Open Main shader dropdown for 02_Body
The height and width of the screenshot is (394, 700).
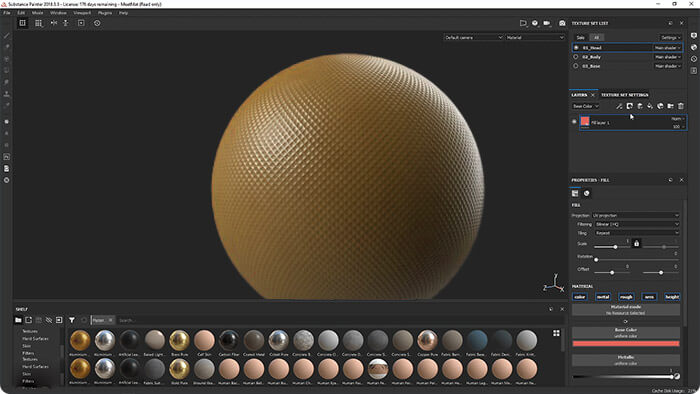pos(667,57)
